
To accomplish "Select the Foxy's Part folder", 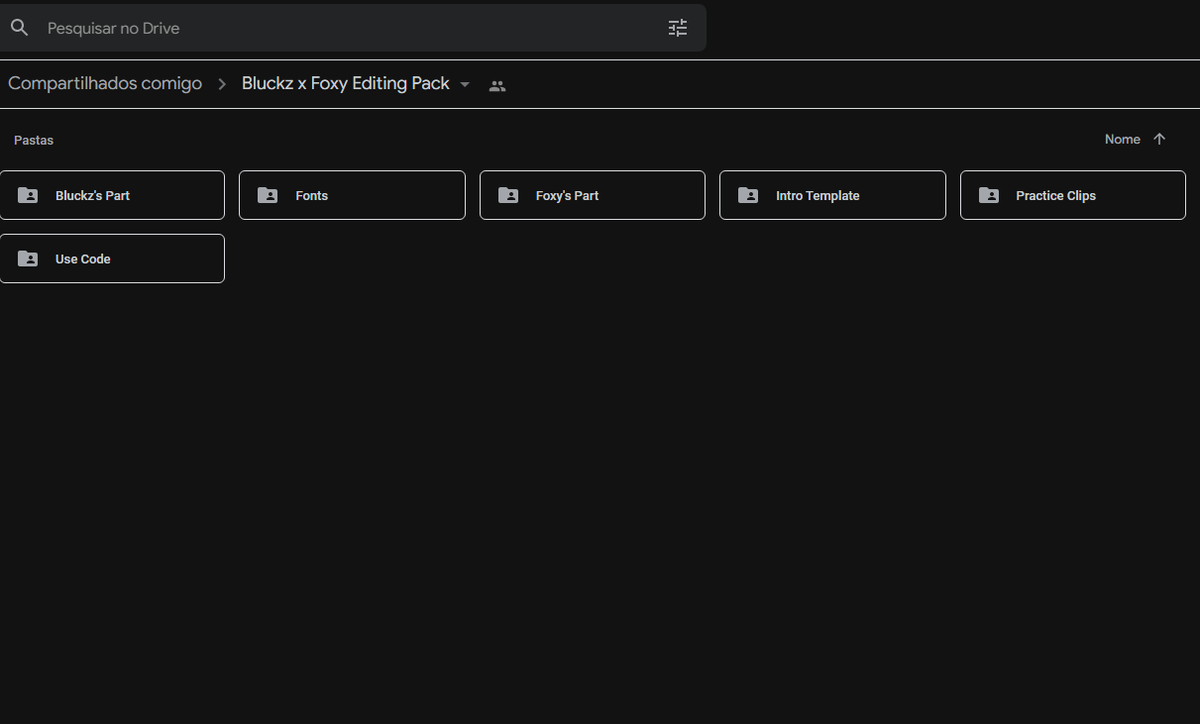I will point(592,195).
